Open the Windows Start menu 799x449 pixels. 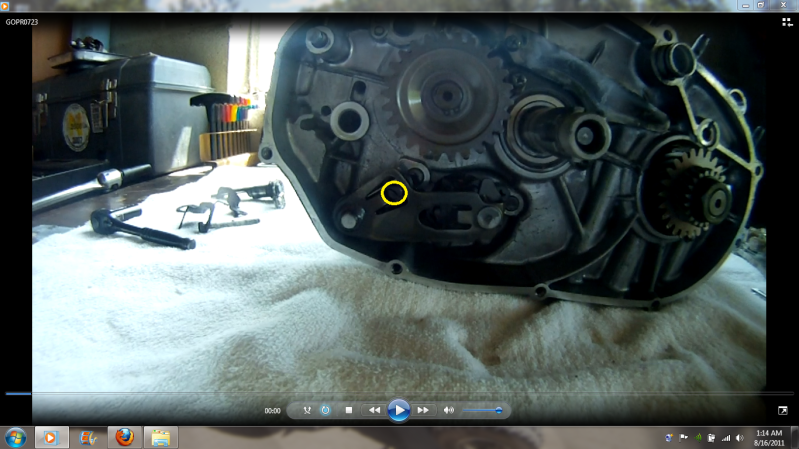click(x=15, y=438)
